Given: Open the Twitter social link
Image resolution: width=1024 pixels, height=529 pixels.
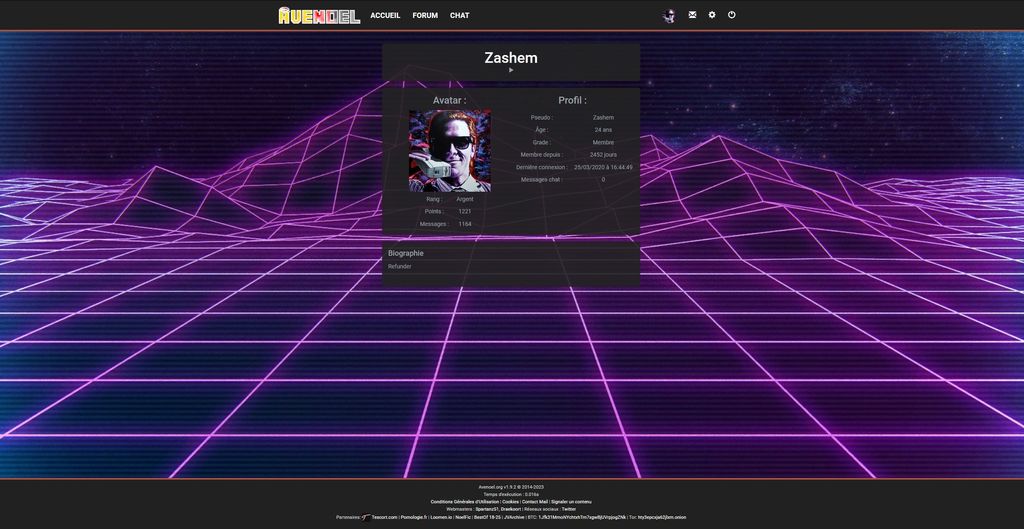Looking at the screenshot, I should pyautogui.click(x=568, y=509).
